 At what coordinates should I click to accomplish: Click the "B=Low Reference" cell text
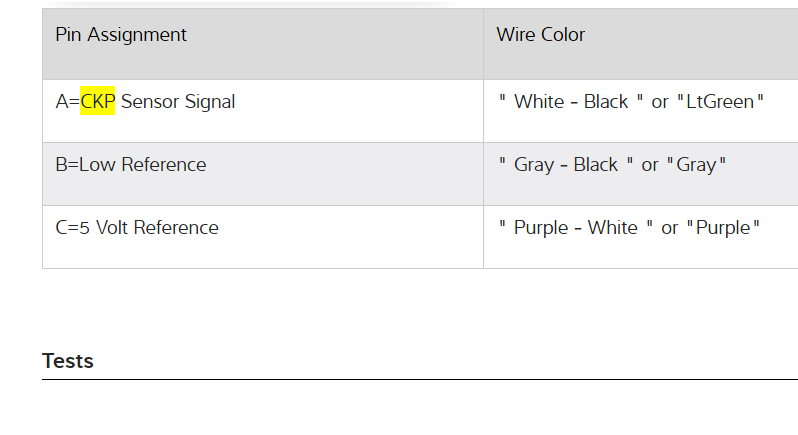(x=131, y=165)
